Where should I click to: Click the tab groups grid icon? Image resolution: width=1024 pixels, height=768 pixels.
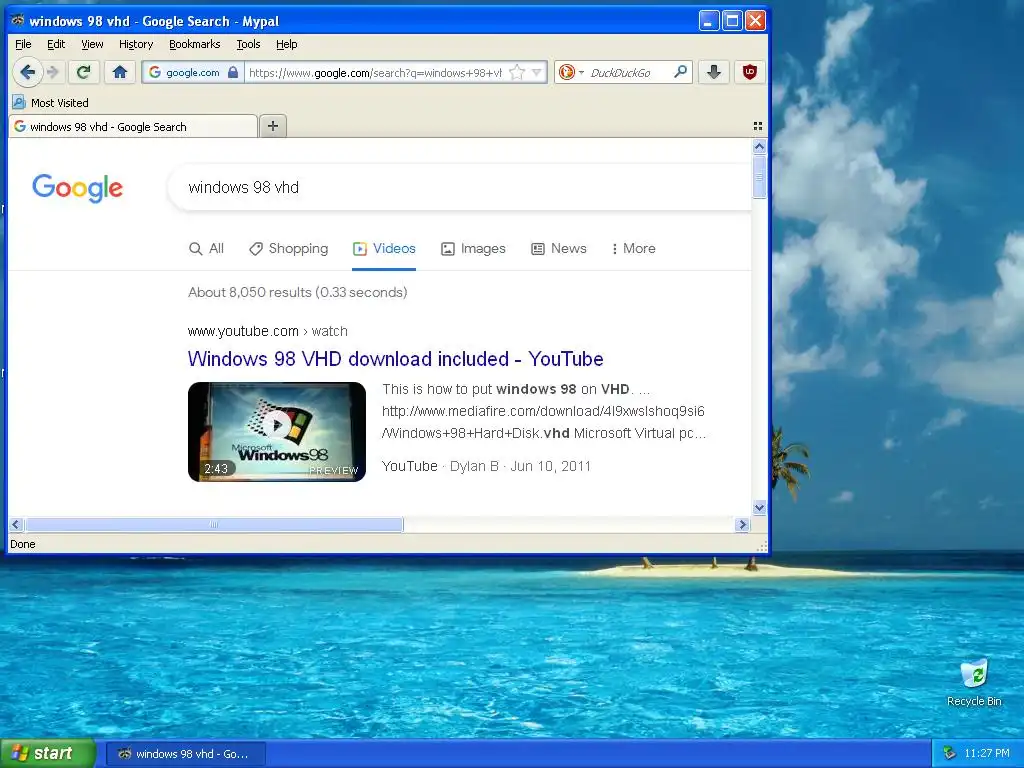758,126
